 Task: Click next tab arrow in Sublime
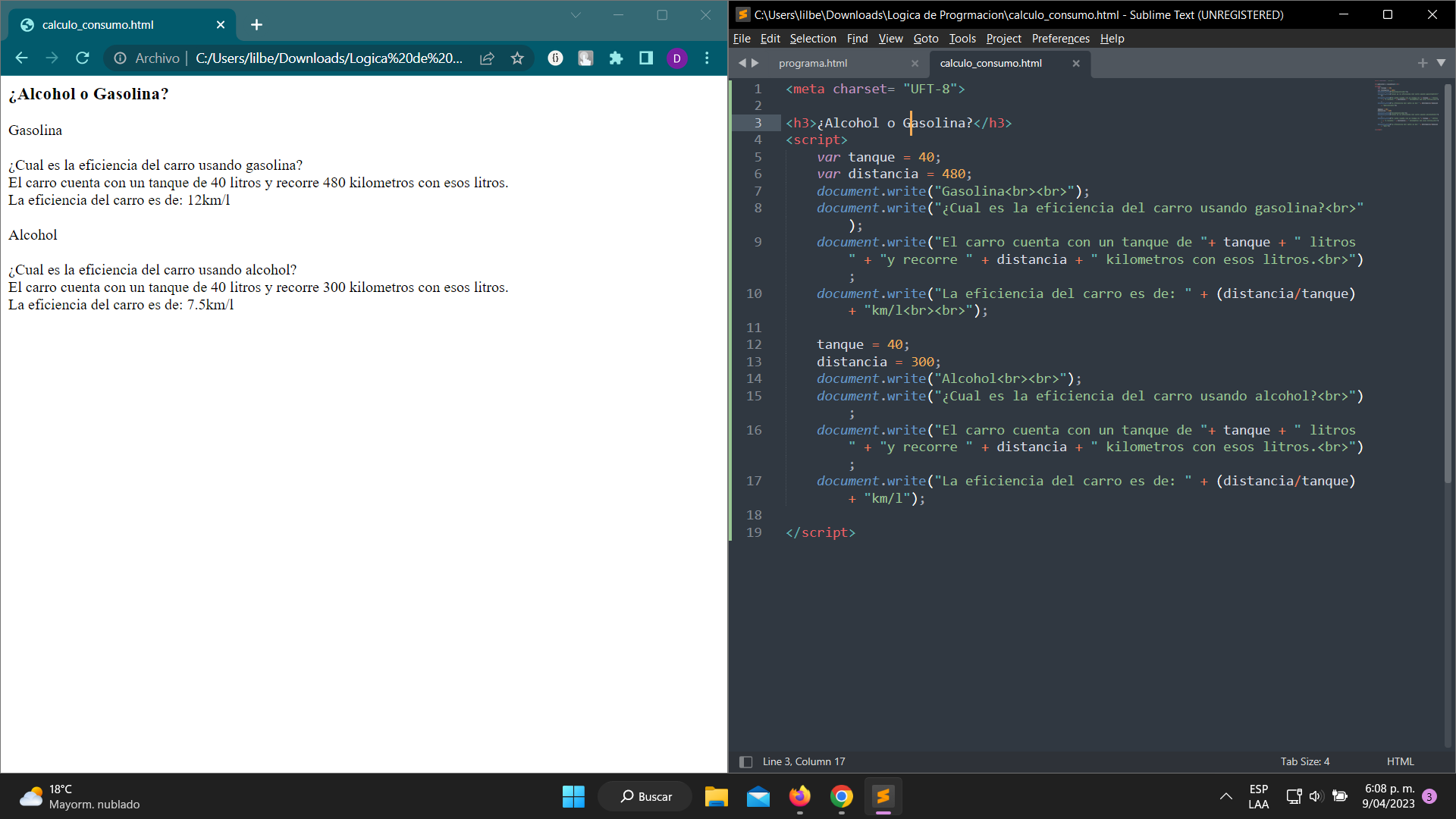[x=755, y=63]
